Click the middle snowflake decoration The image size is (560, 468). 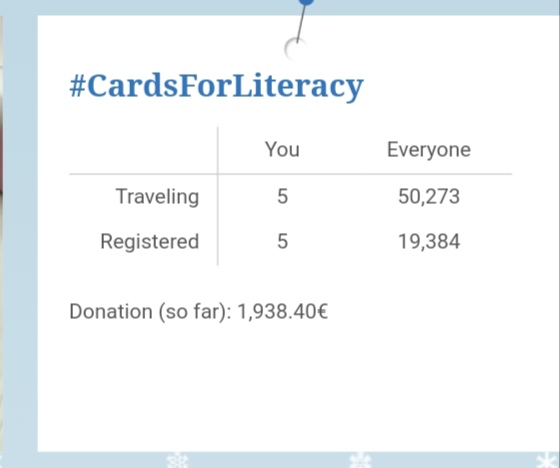[360, 460]
